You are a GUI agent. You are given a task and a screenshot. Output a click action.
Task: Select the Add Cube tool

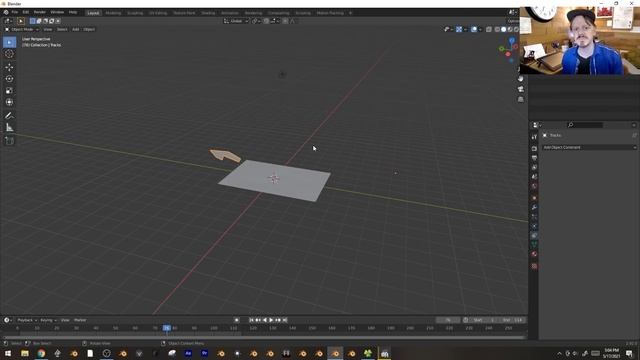tap(9, 141)
